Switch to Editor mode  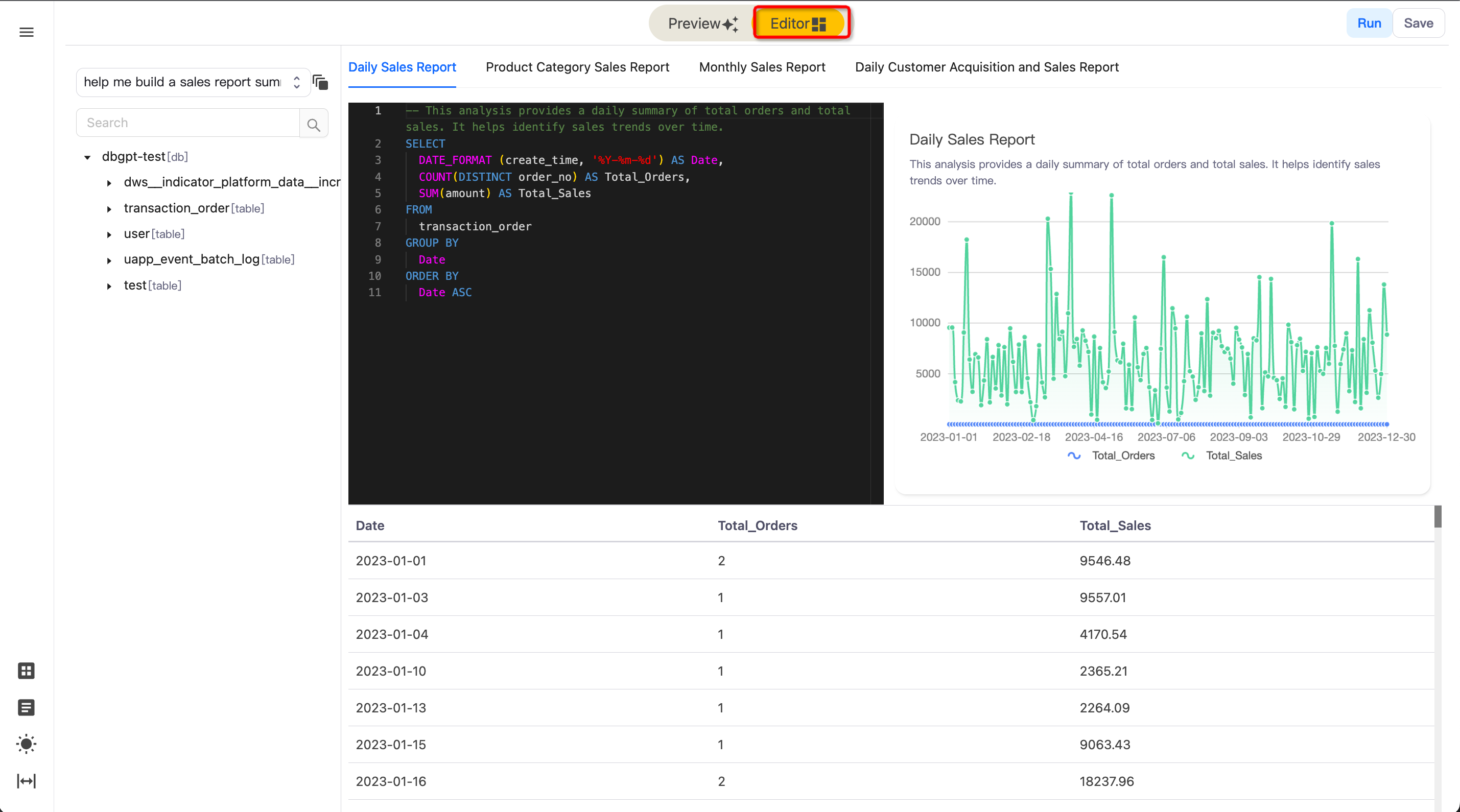[x=798, y=24]
